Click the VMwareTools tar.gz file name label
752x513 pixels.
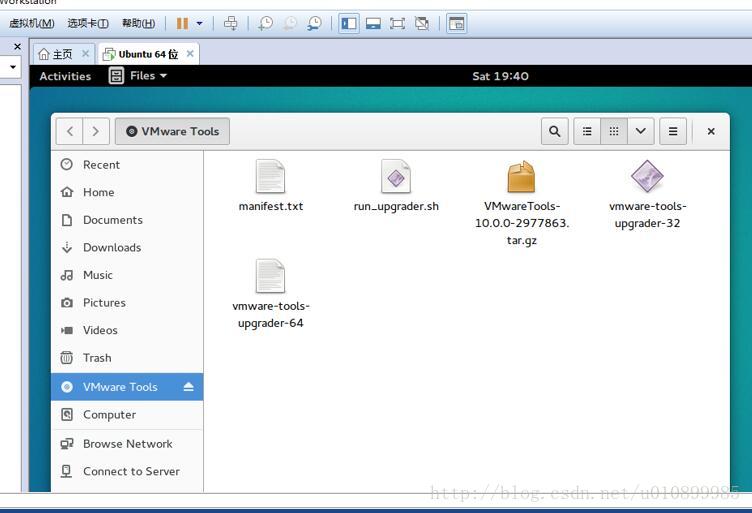[x=522, y=223]
